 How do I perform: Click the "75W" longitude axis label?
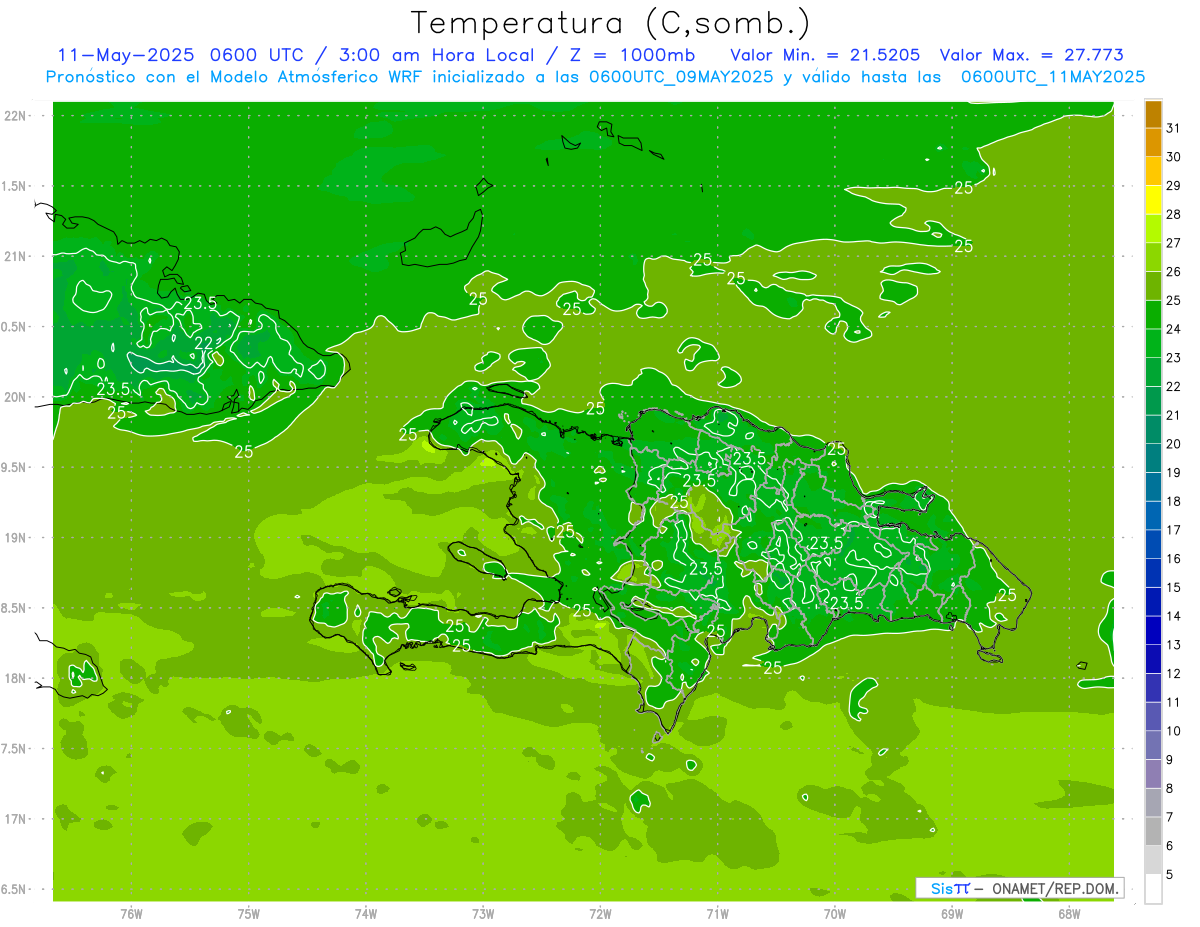249,914
